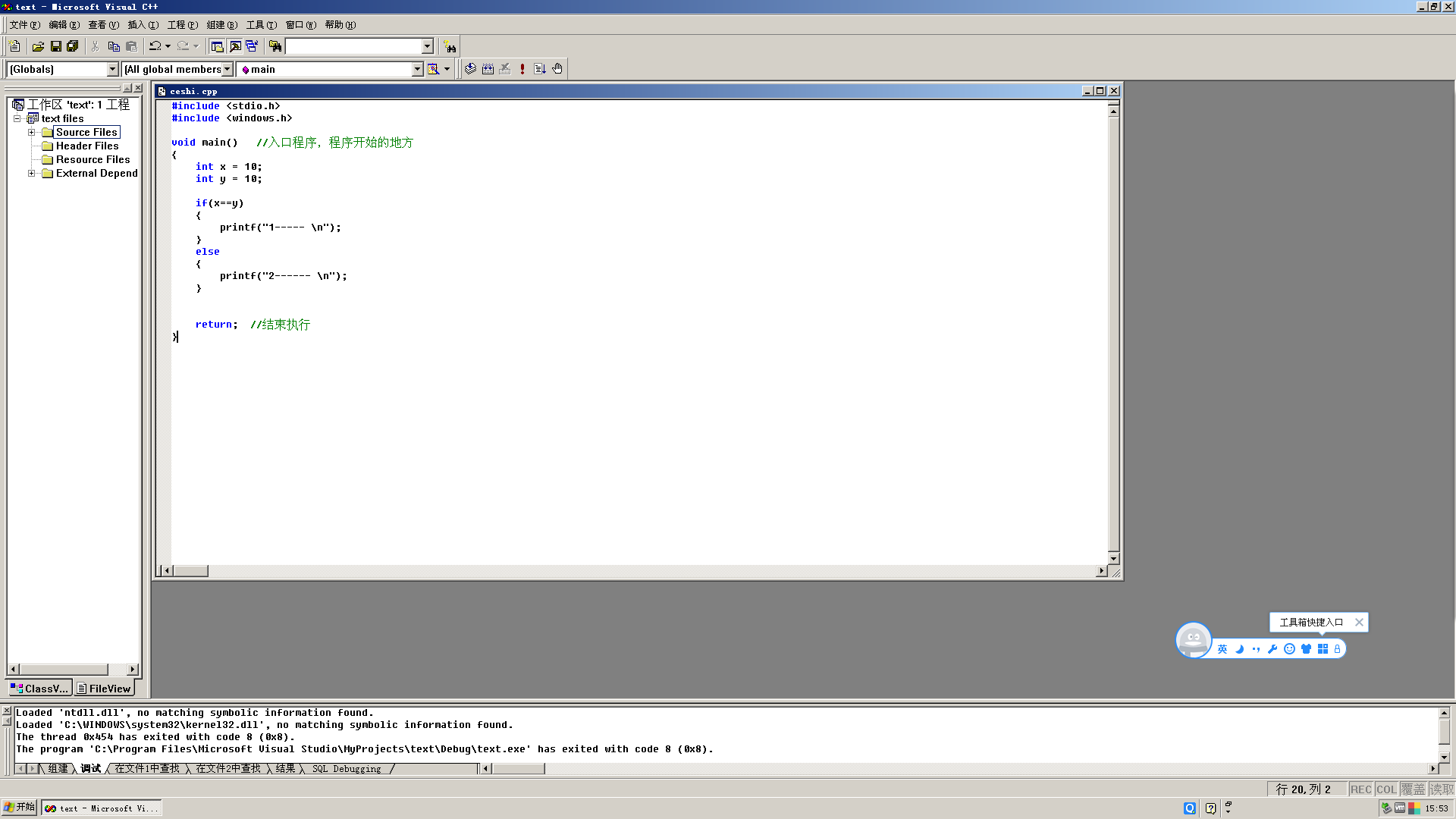Click the Build project toolbar icon
The image size is (1456, 819).
click(x=488, y=69)
